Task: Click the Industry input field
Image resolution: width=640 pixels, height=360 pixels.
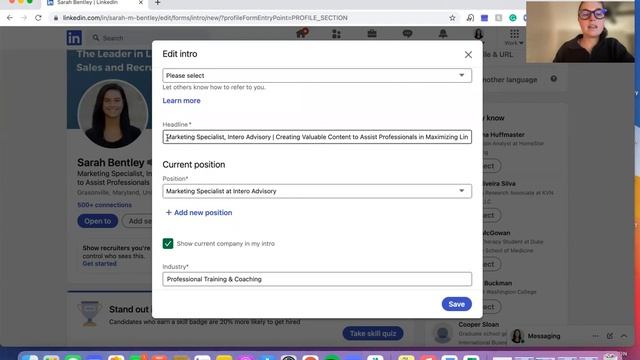Action: [x=317, y=279]
